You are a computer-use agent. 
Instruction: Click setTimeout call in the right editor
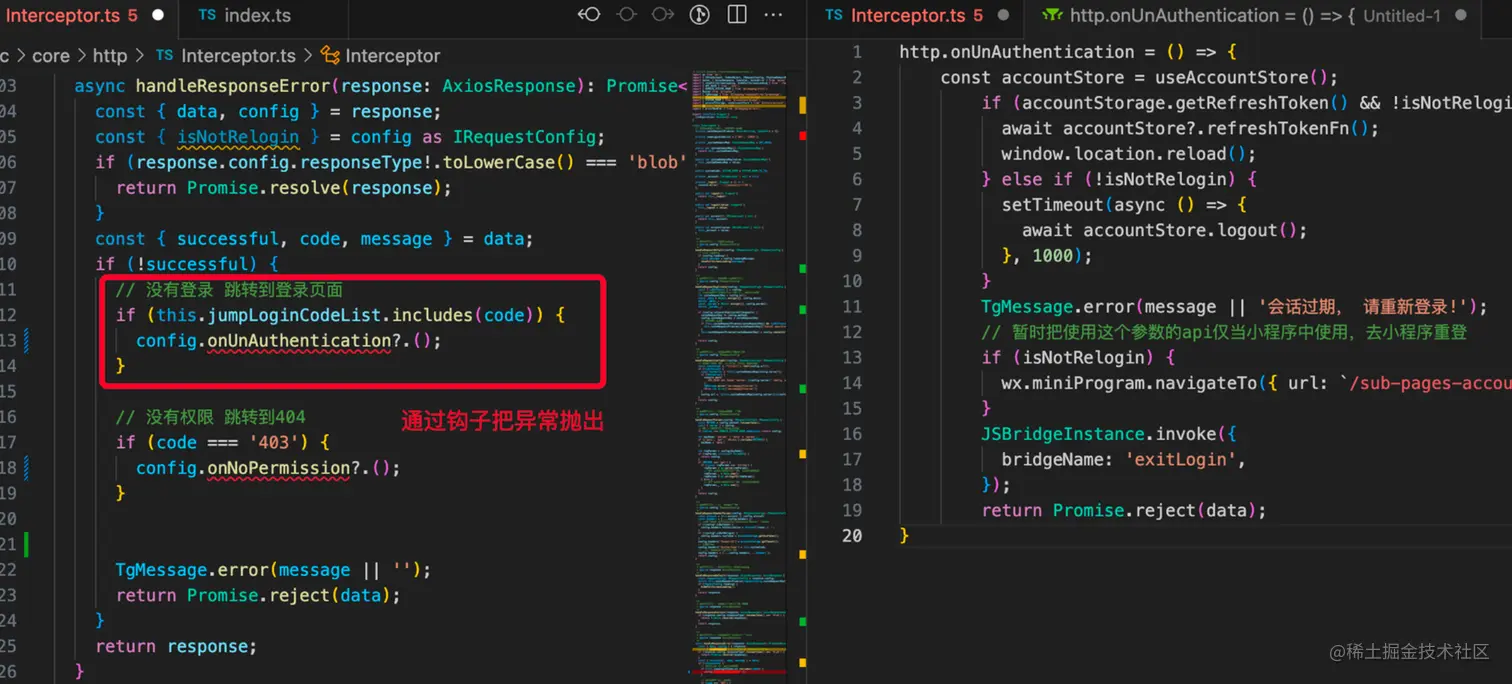pos(1052,204)
